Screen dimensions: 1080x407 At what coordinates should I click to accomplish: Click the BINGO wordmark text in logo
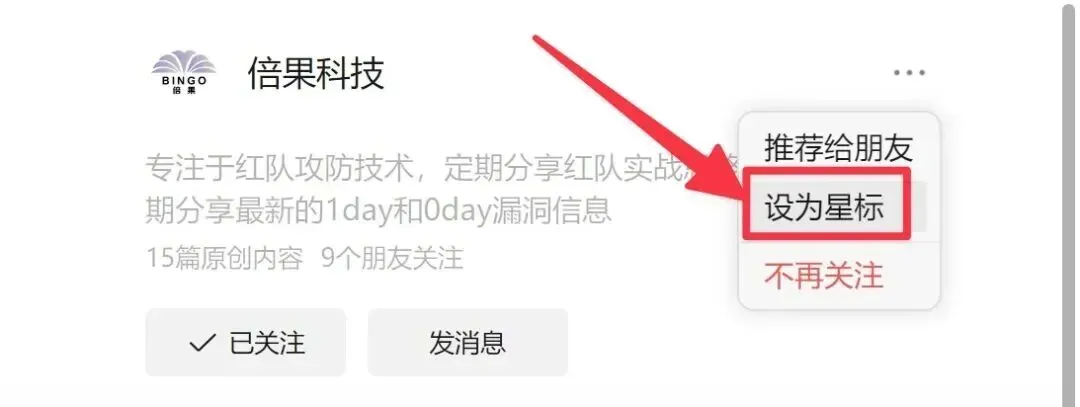184,81
